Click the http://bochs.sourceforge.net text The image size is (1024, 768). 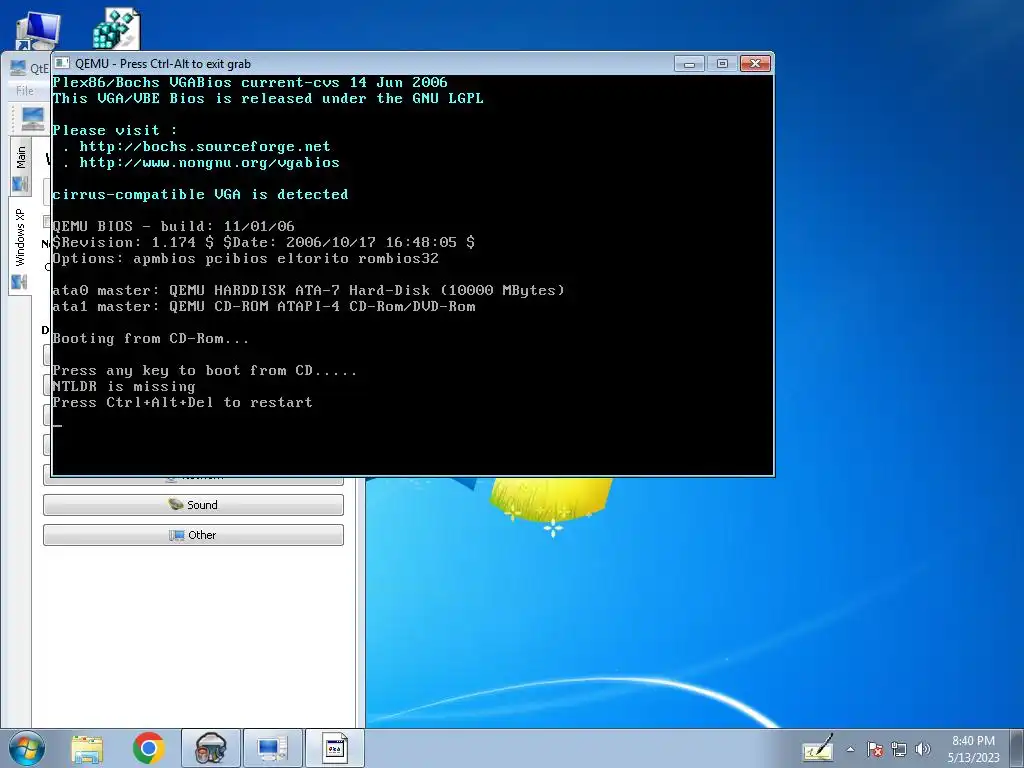[x=204, y=146]
